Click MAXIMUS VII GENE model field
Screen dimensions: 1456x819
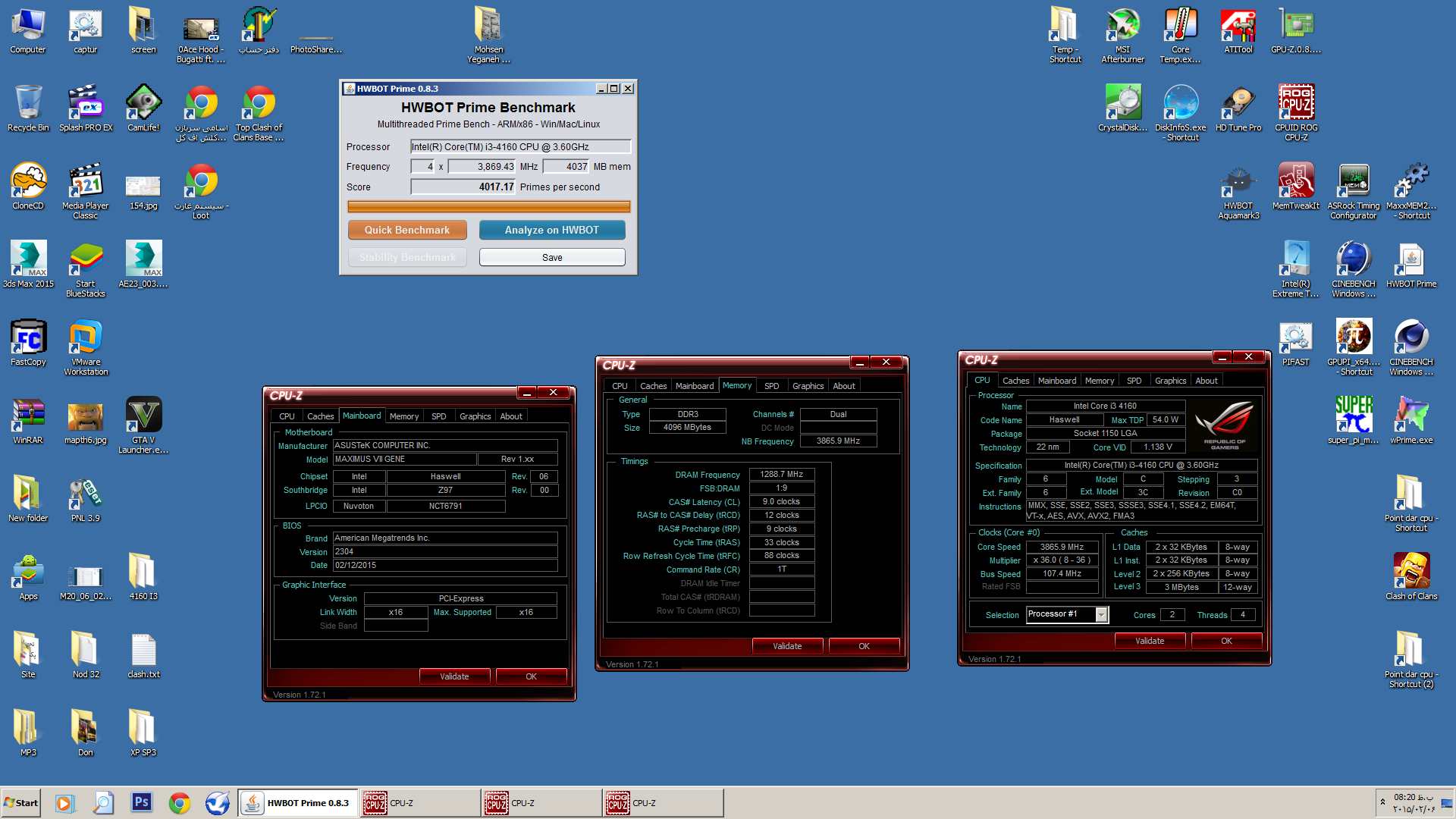point(405,459)
